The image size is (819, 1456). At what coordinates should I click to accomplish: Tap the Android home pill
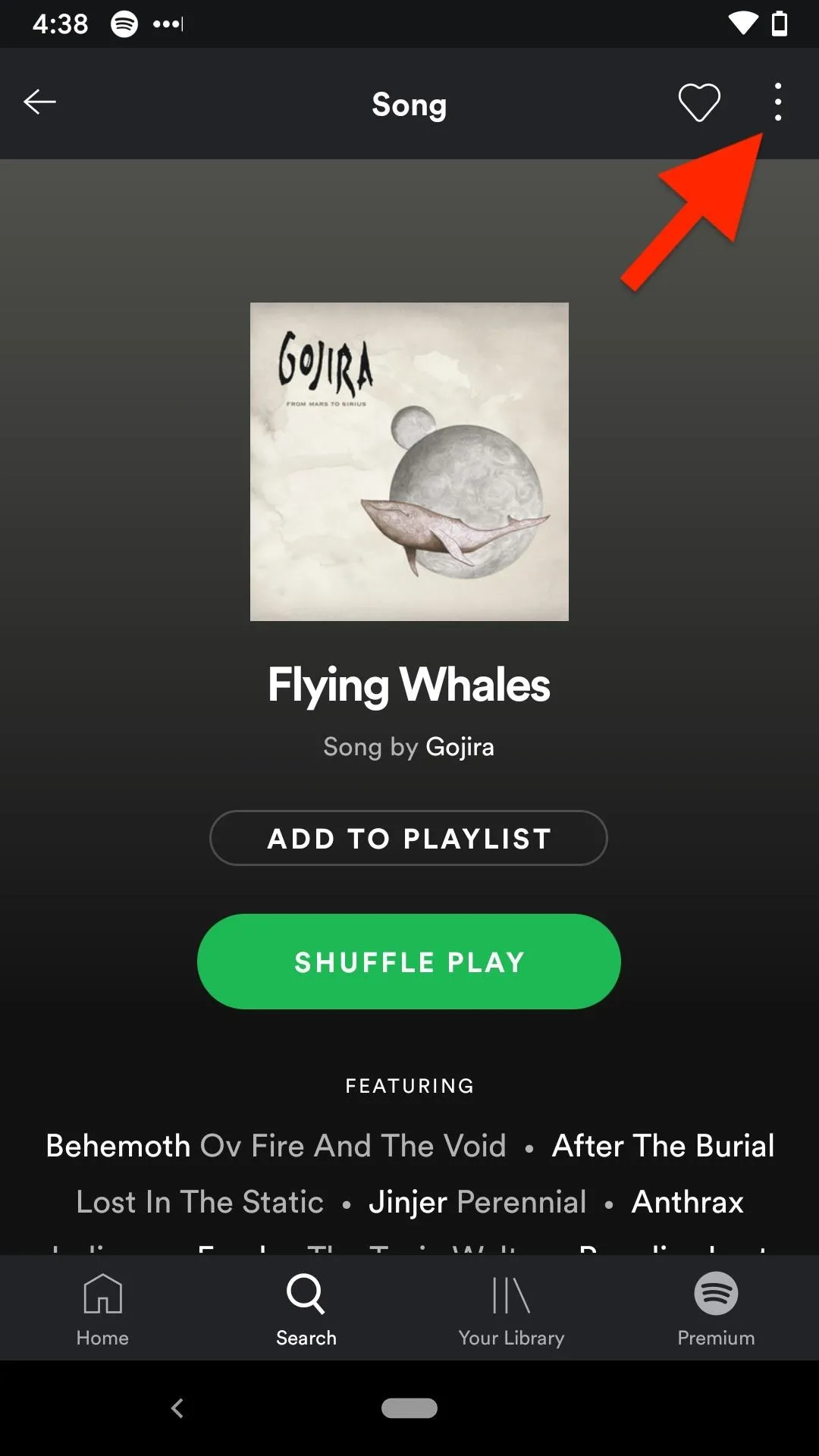(409, 1408)
